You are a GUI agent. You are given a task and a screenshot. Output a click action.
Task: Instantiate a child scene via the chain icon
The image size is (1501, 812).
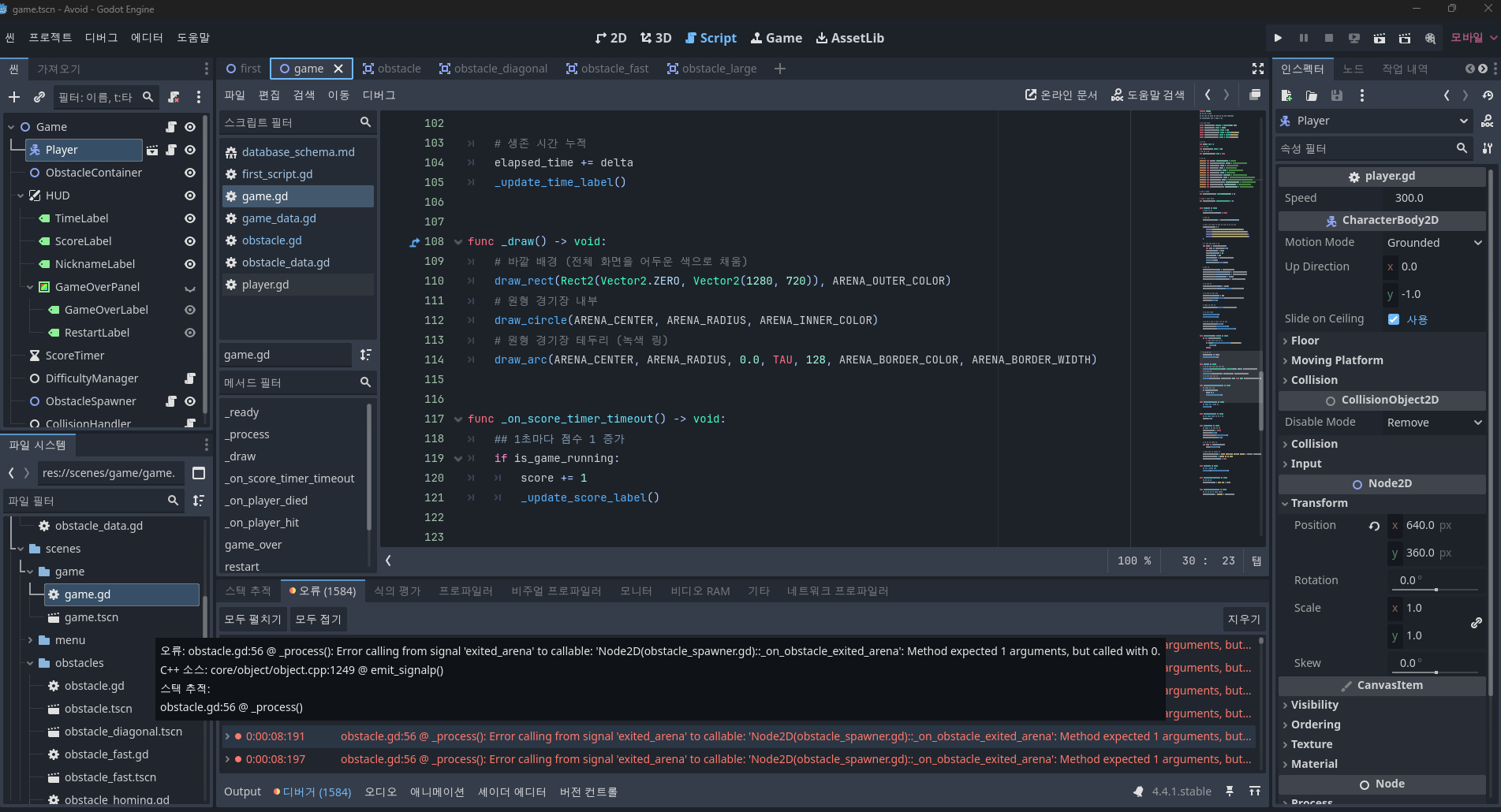coord(39,96)
